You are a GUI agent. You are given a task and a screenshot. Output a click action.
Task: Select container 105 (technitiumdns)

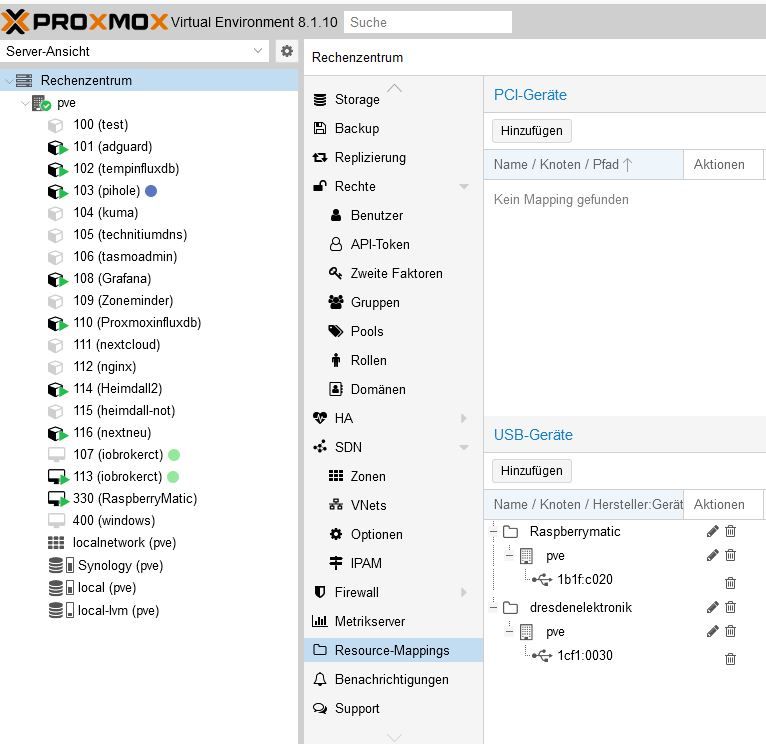click(x=149, y=235)
